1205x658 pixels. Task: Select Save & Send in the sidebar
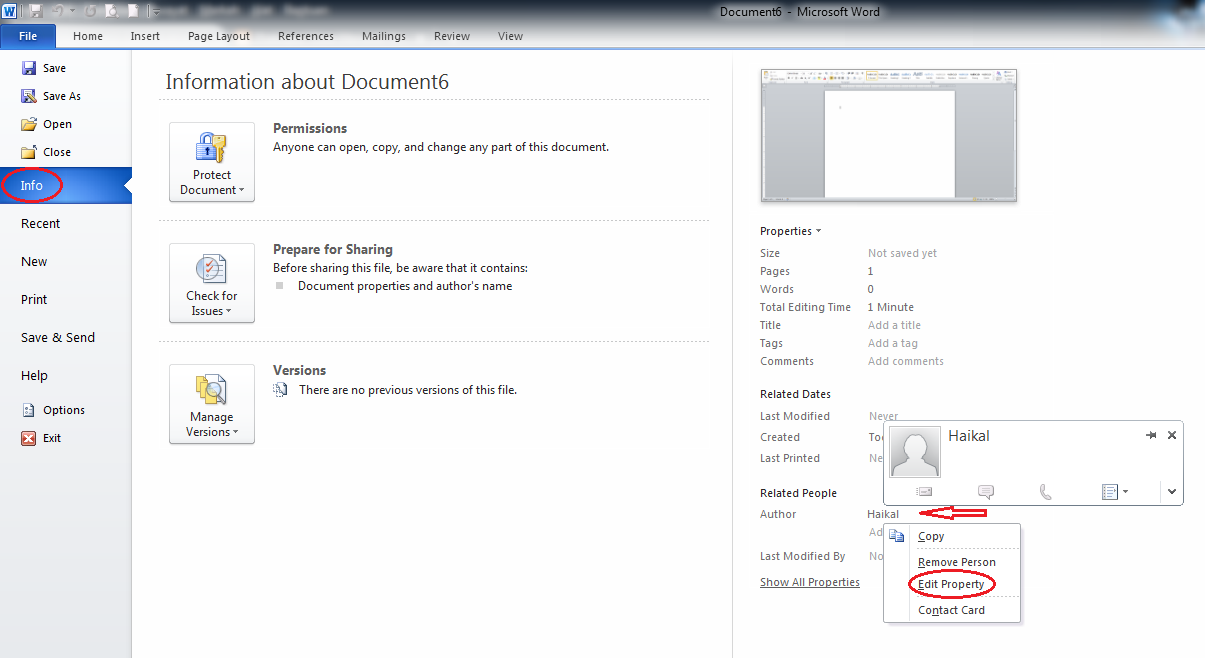click(58, 338)
